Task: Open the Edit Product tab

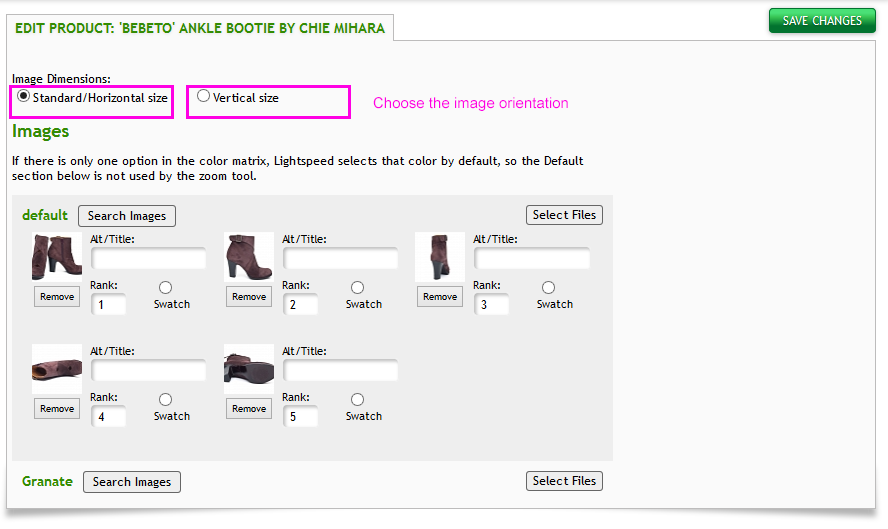Action: click(x=200, y=28)
